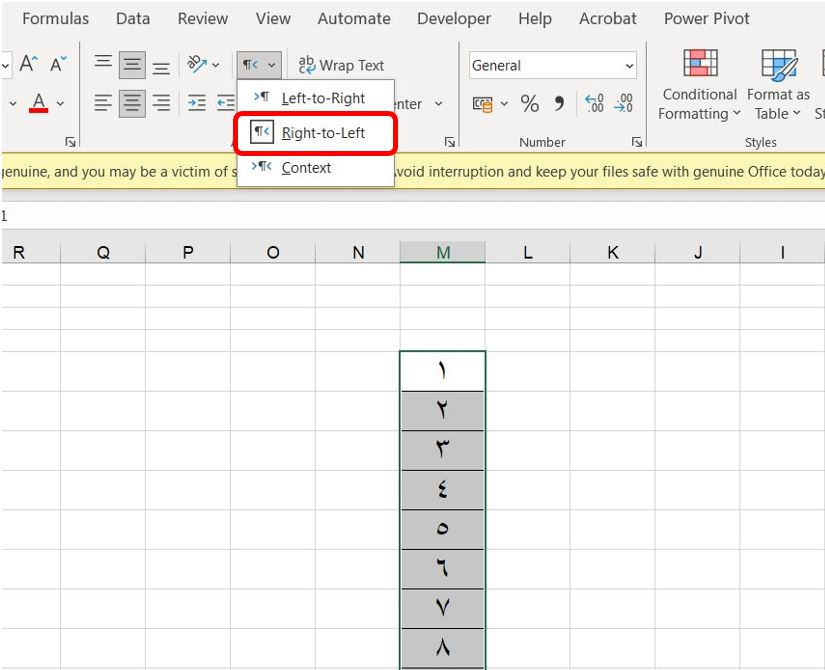The width and height of the screenshot is (825, 670).
Task: Apply Comma Style format
Action: 559,104
